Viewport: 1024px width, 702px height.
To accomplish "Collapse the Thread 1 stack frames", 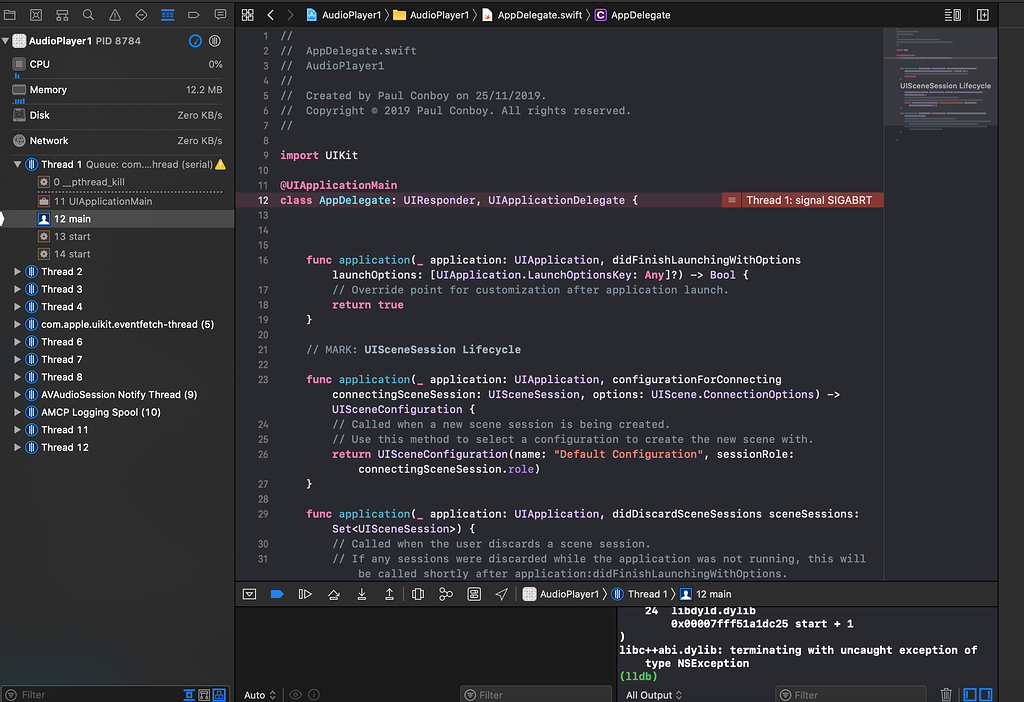I will 17,163.
